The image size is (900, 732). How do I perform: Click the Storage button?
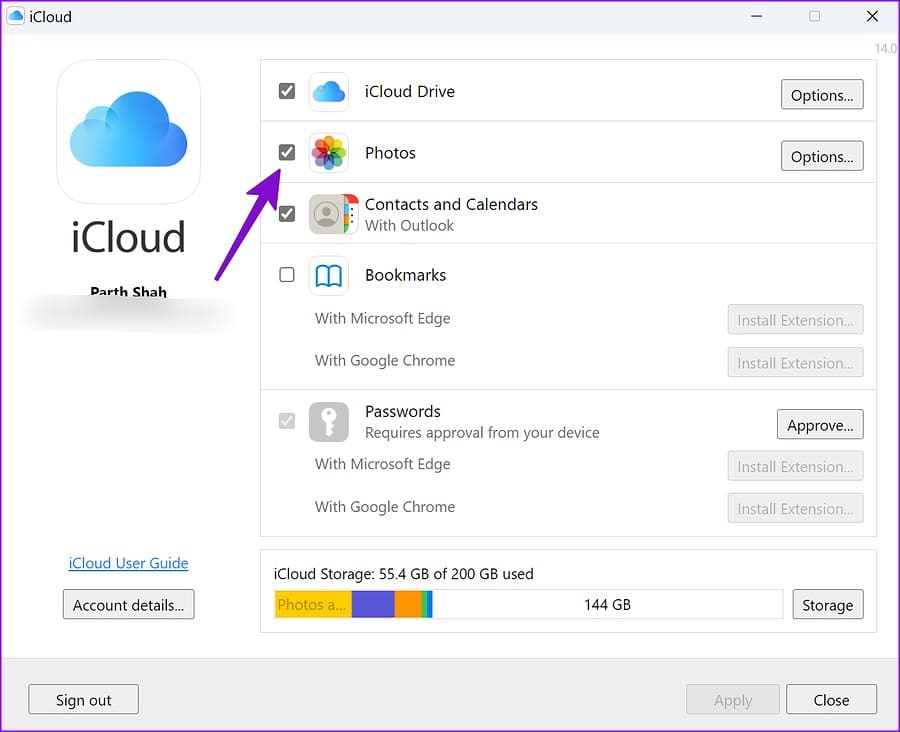tap(828, 605)
